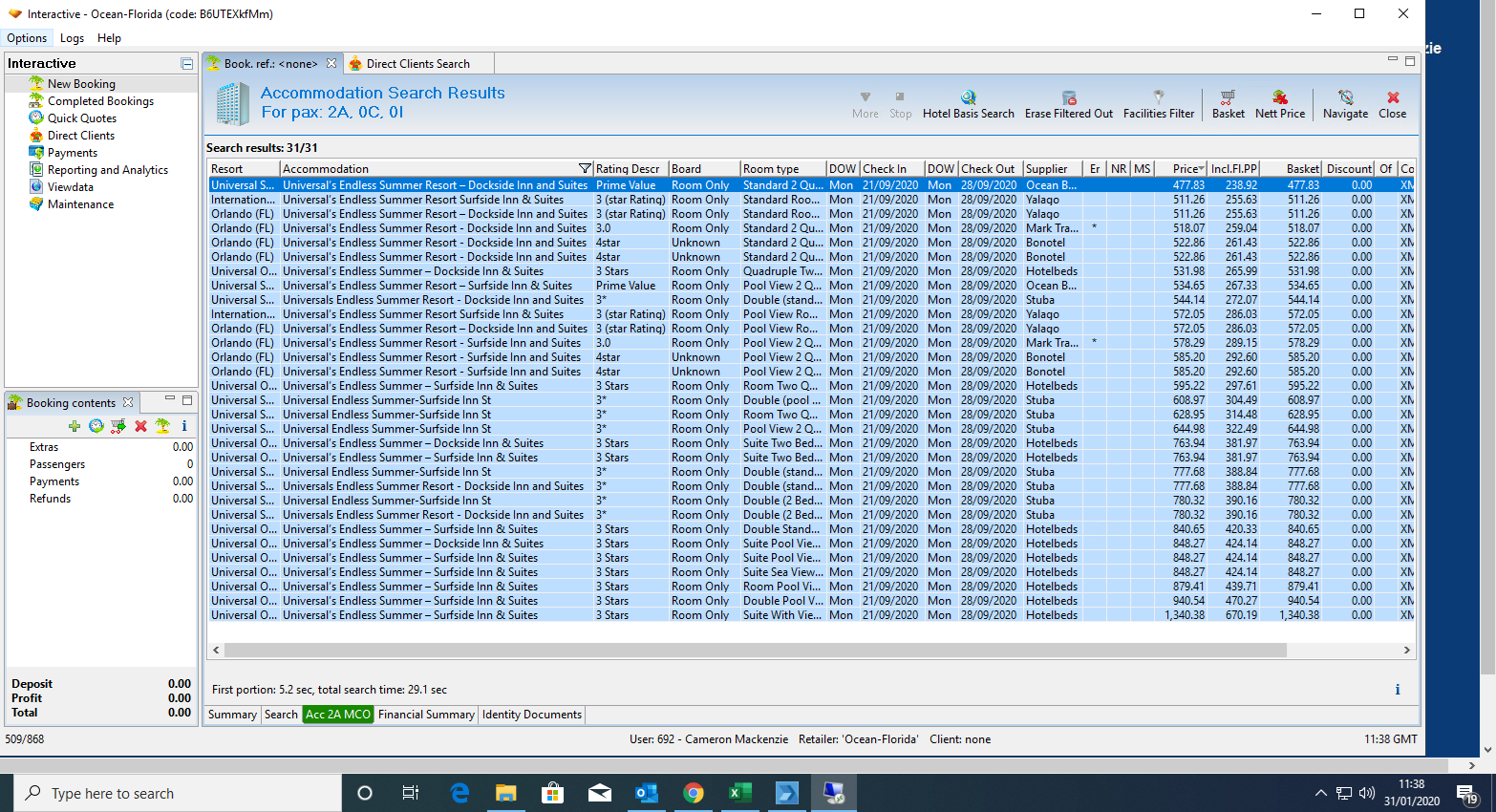
Task: Open Excel from the taskbar
Action: tap(739, 793)
